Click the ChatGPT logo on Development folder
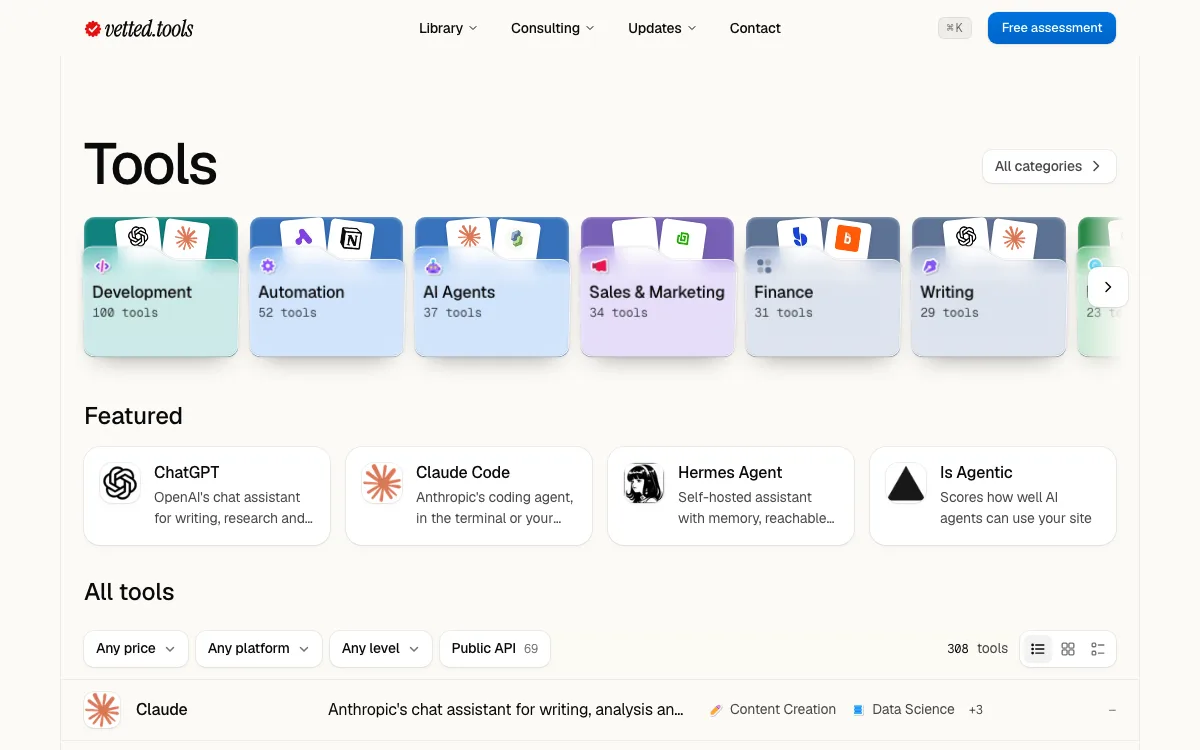 (138, 237)
